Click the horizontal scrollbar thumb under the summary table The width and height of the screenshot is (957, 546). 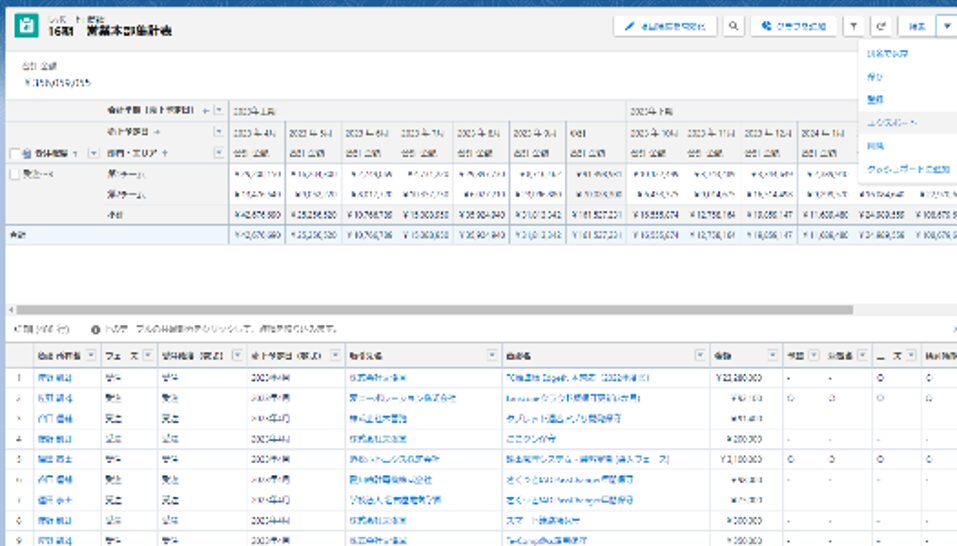point(435,310)
